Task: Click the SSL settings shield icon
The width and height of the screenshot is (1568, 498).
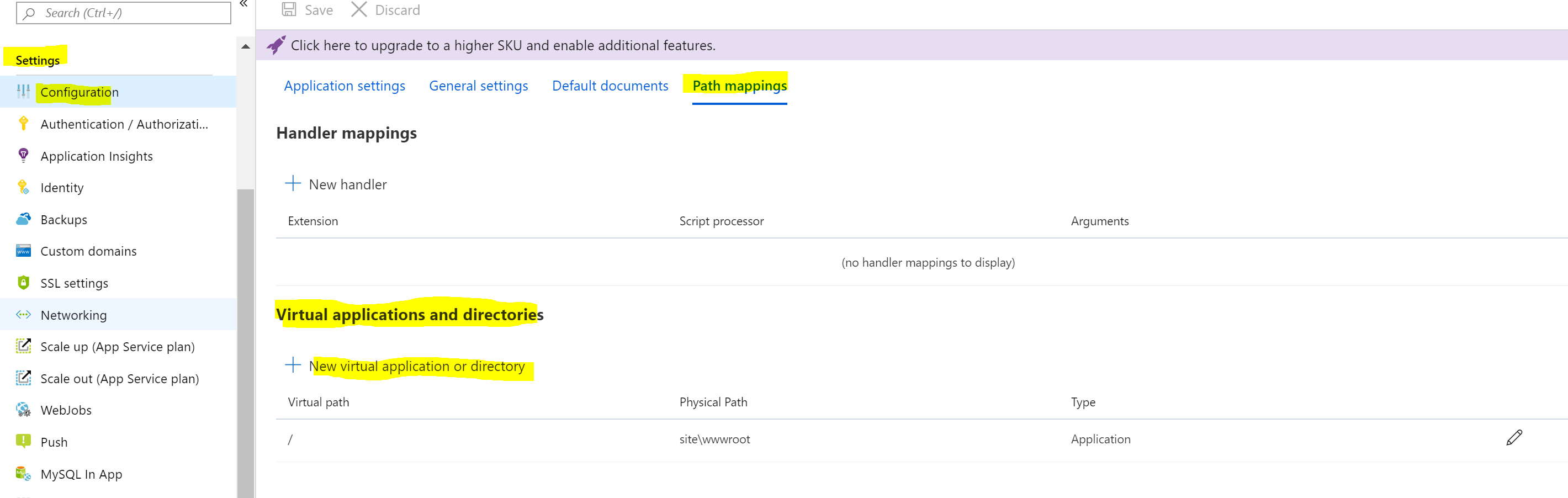Action: point(23,283)
